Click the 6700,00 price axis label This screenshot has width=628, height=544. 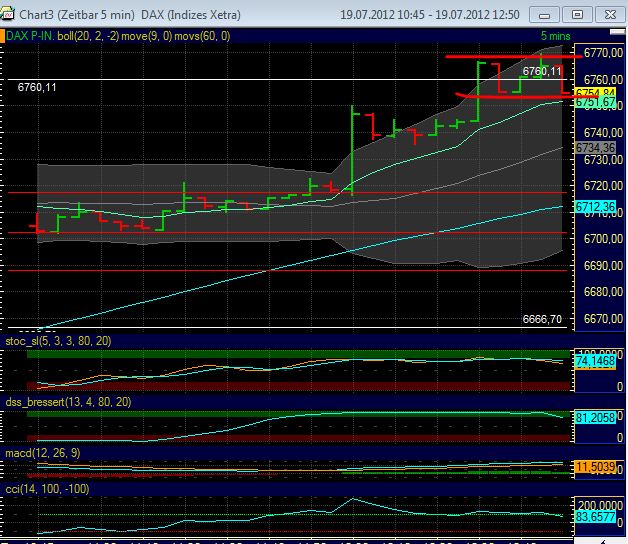pos(603,239)
